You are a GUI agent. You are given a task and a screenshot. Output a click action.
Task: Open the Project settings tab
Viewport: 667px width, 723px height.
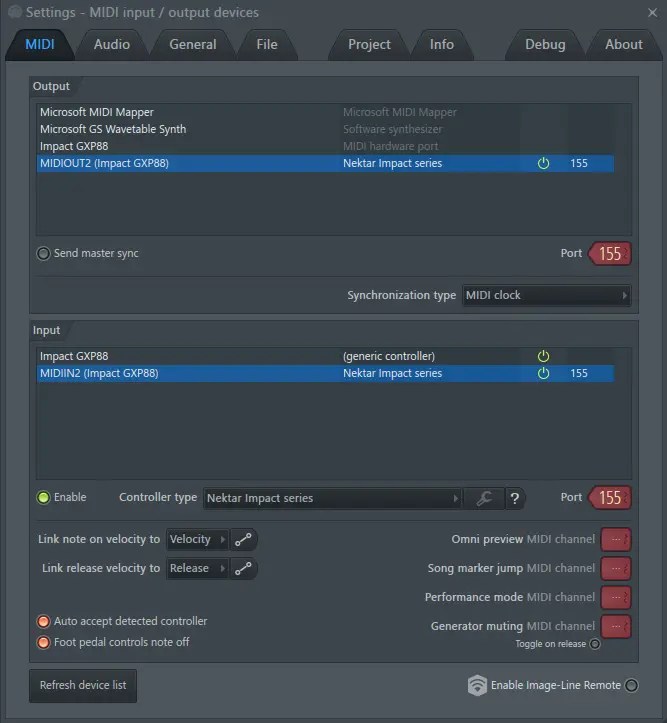click(x=369, y=44)
